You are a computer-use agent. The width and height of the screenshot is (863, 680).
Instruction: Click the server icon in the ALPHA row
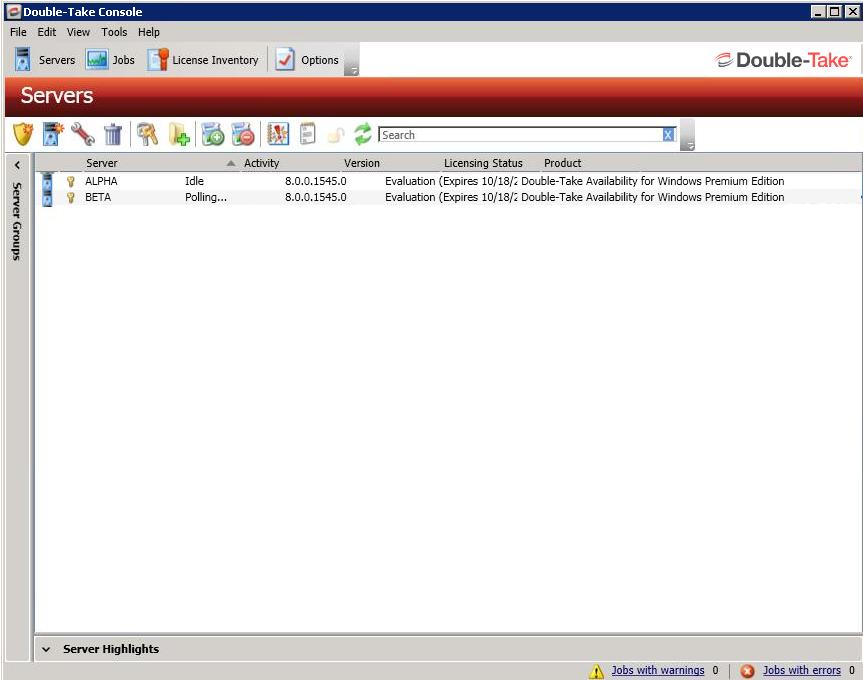click(x=47, y=181)
